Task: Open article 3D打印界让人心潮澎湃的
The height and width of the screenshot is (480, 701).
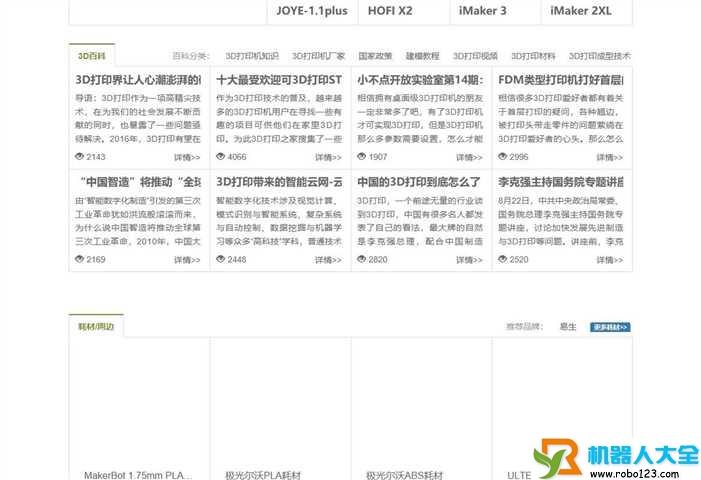Action: [138, 80]
